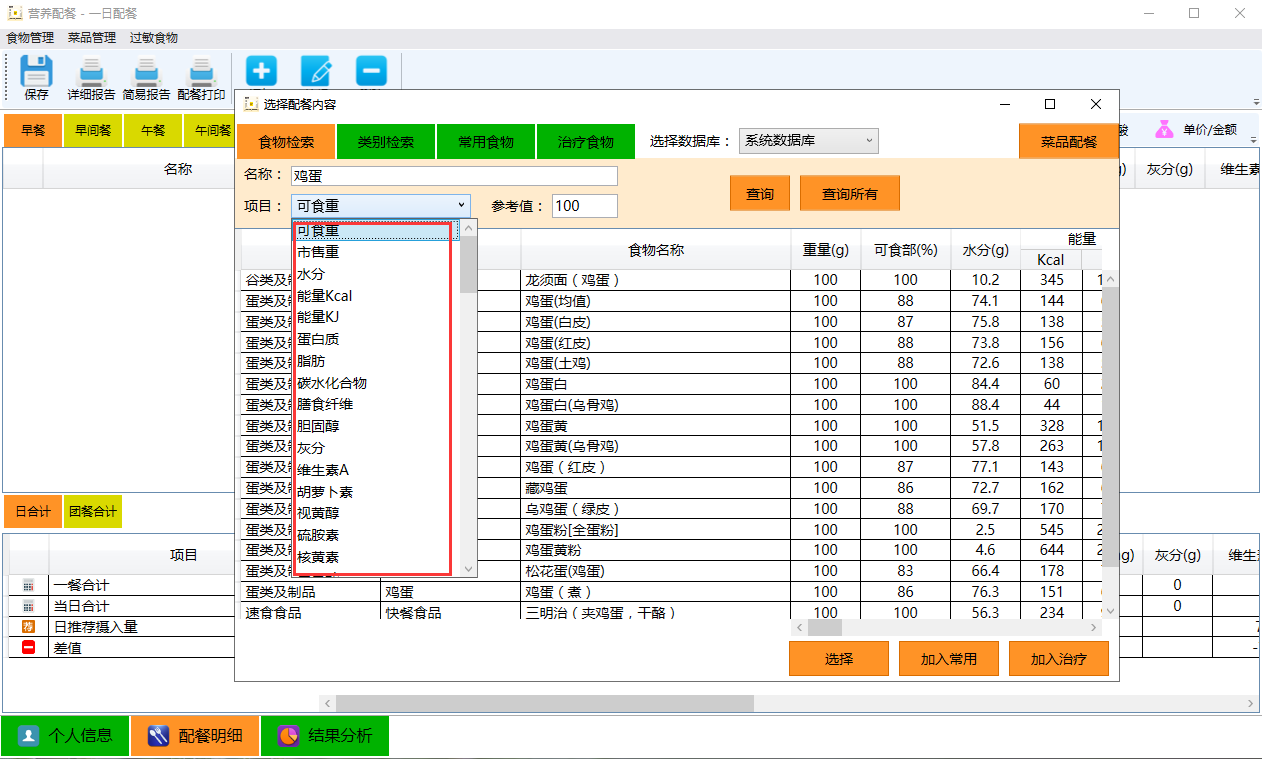
Task: Select 蛋白质 in the item dropdown list
Action: 318,340
